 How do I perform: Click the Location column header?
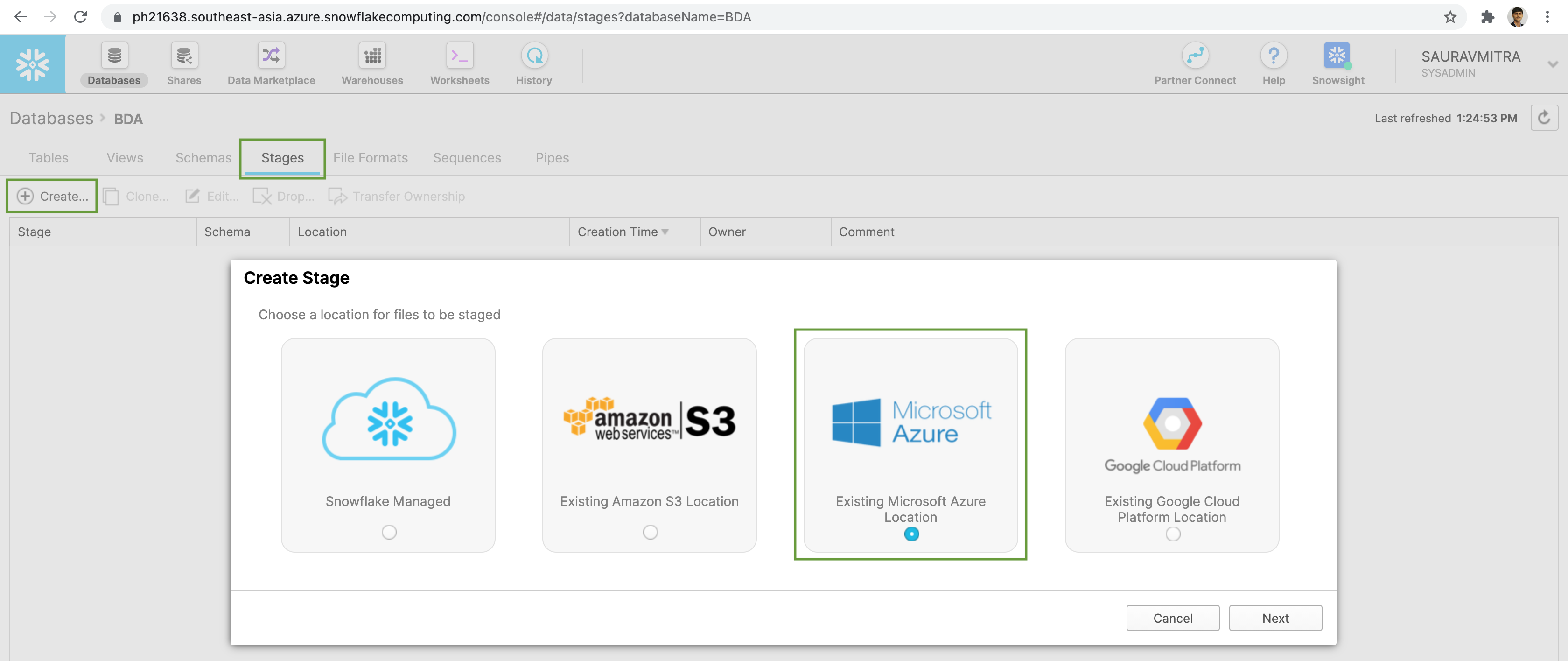pos(430,232)
